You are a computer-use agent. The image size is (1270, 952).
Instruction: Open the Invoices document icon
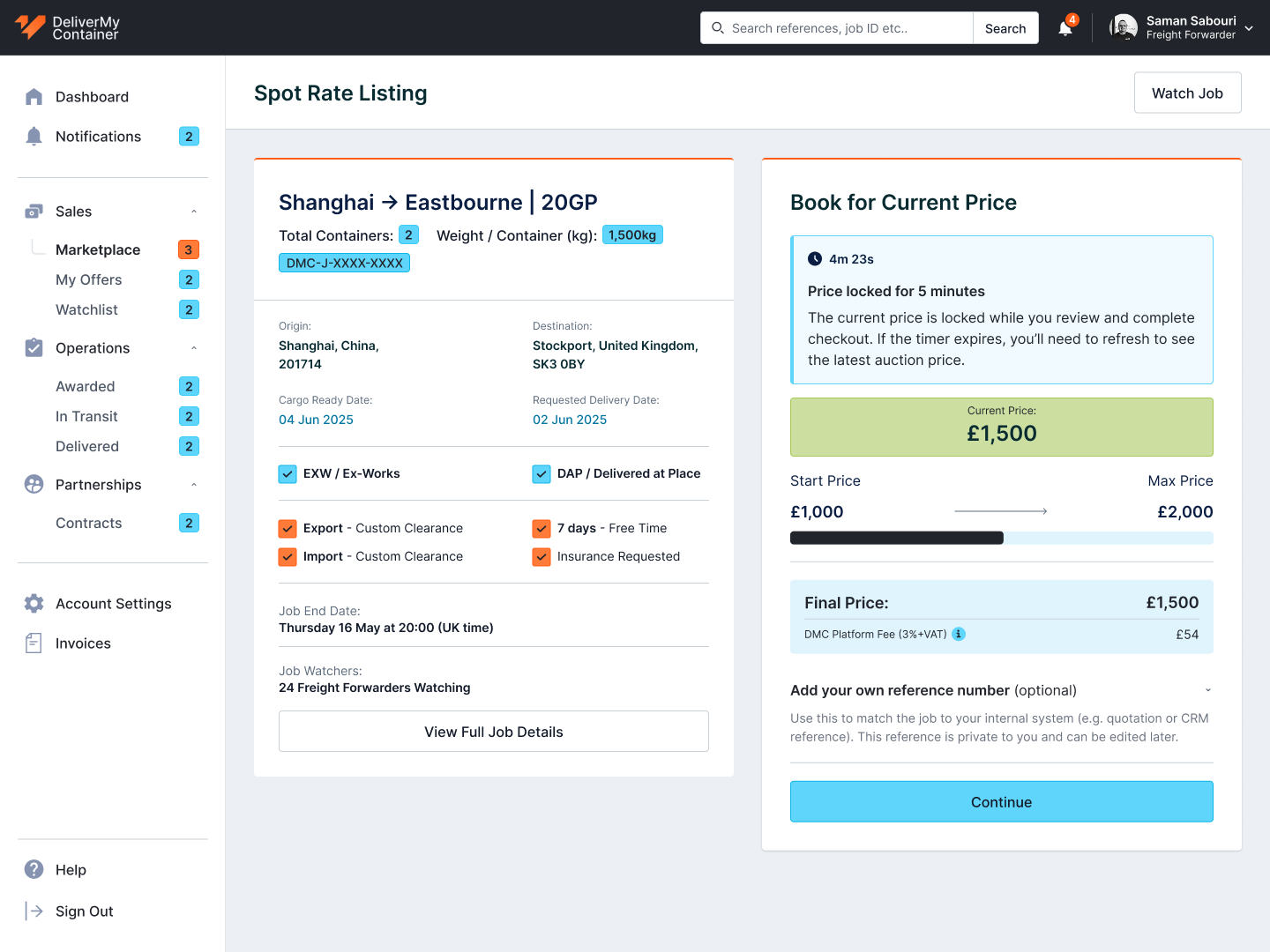[x=34, y=643]
